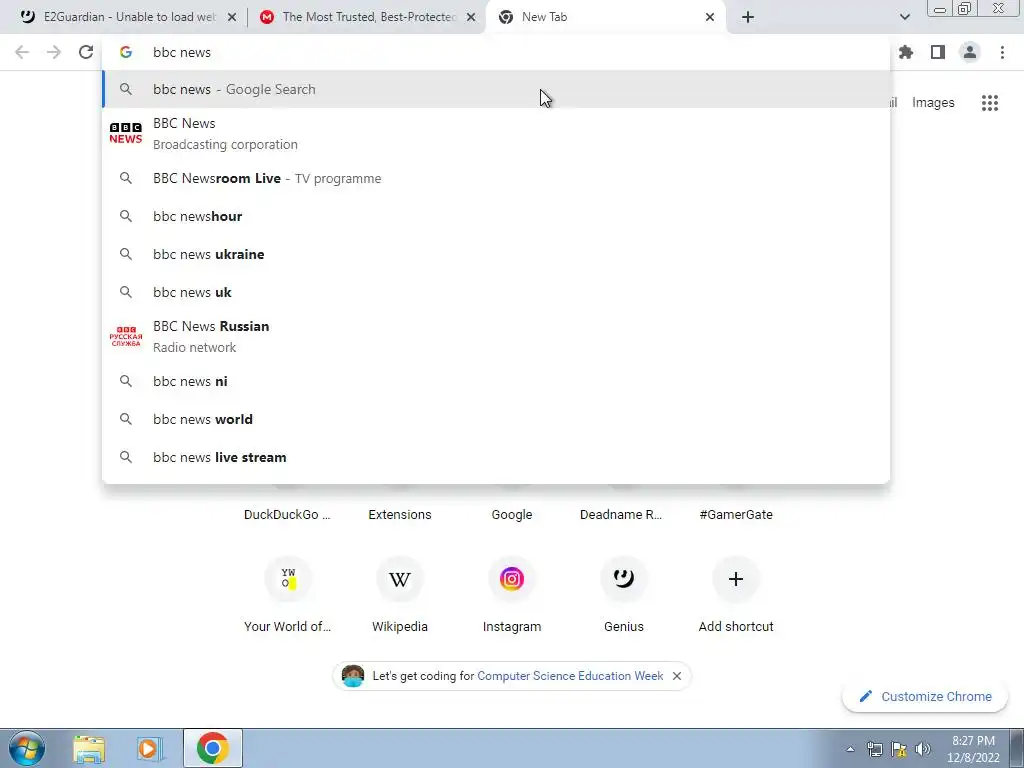Open the Deadname R... shortcut label

click(x=621, y=515)
